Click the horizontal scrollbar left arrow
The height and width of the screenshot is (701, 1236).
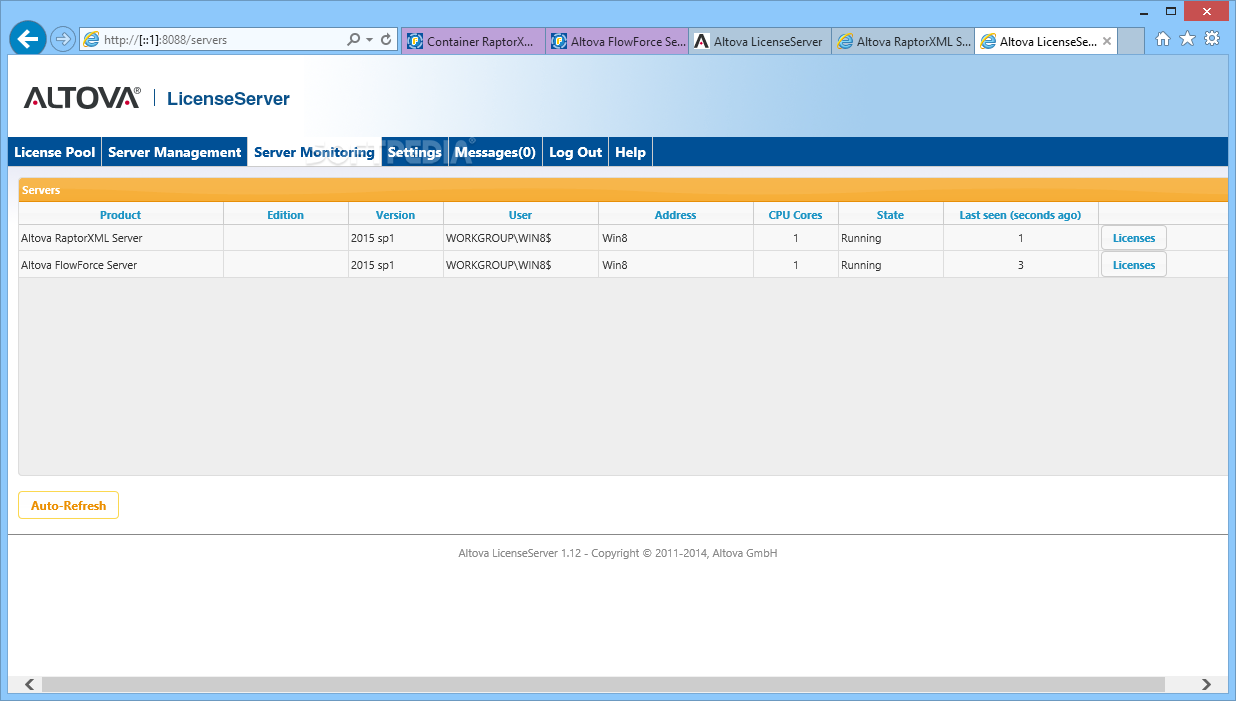tap(29, 685)
